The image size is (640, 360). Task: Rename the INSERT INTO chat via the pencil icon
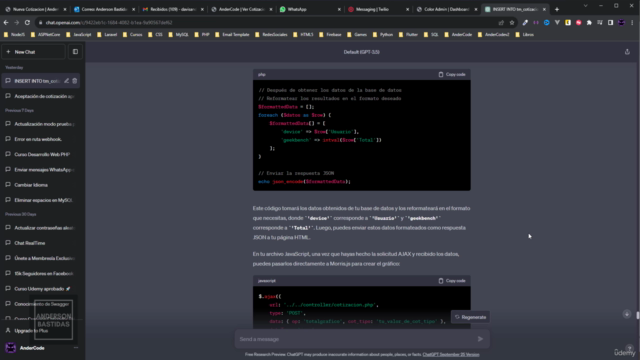(67, 81)
